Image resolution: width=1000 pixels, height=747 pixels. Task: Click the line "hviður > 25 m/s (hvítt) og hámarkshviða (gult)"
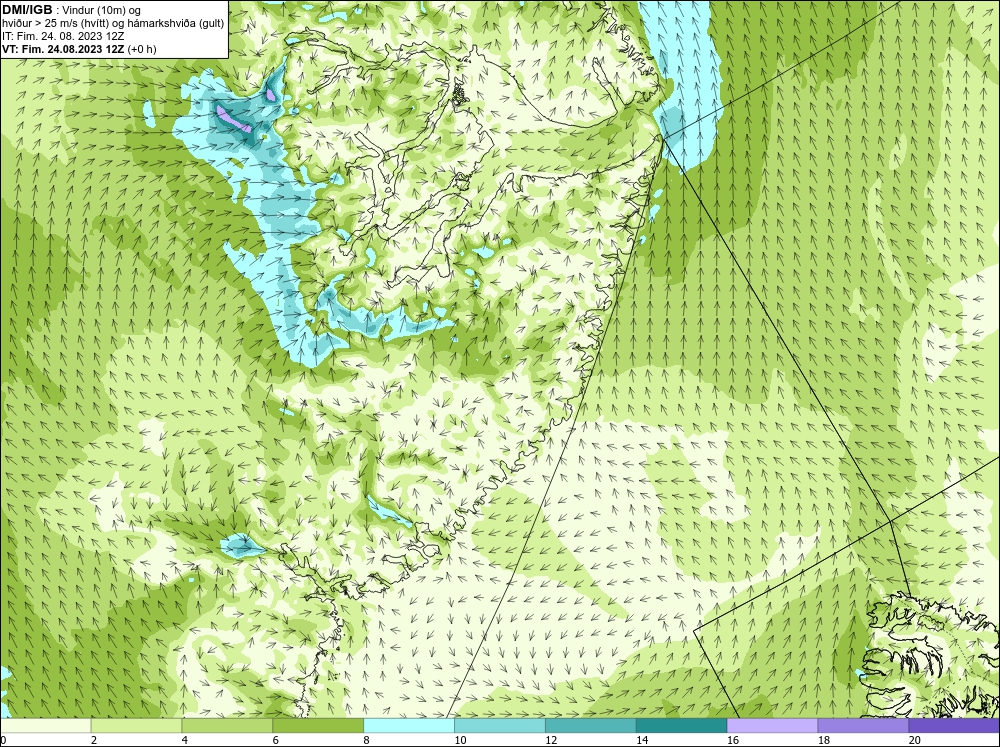113,23
